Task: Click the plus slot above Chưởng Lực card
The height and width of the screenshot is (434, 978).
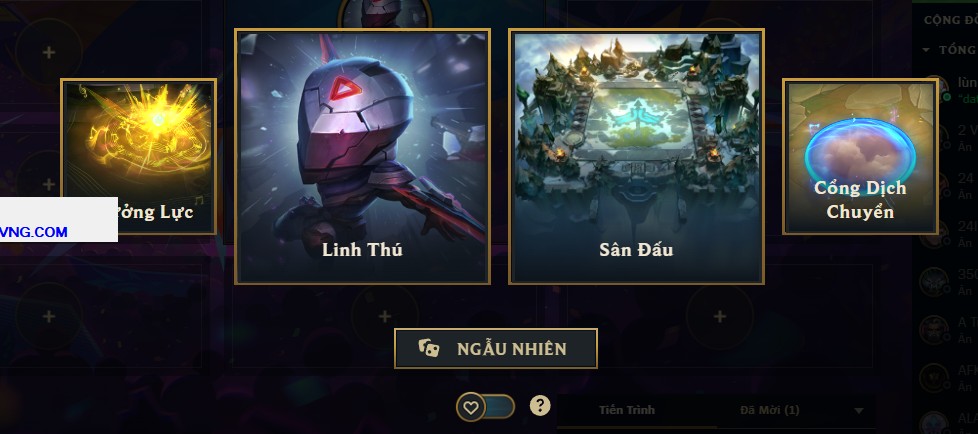Action: pos(49,52)
